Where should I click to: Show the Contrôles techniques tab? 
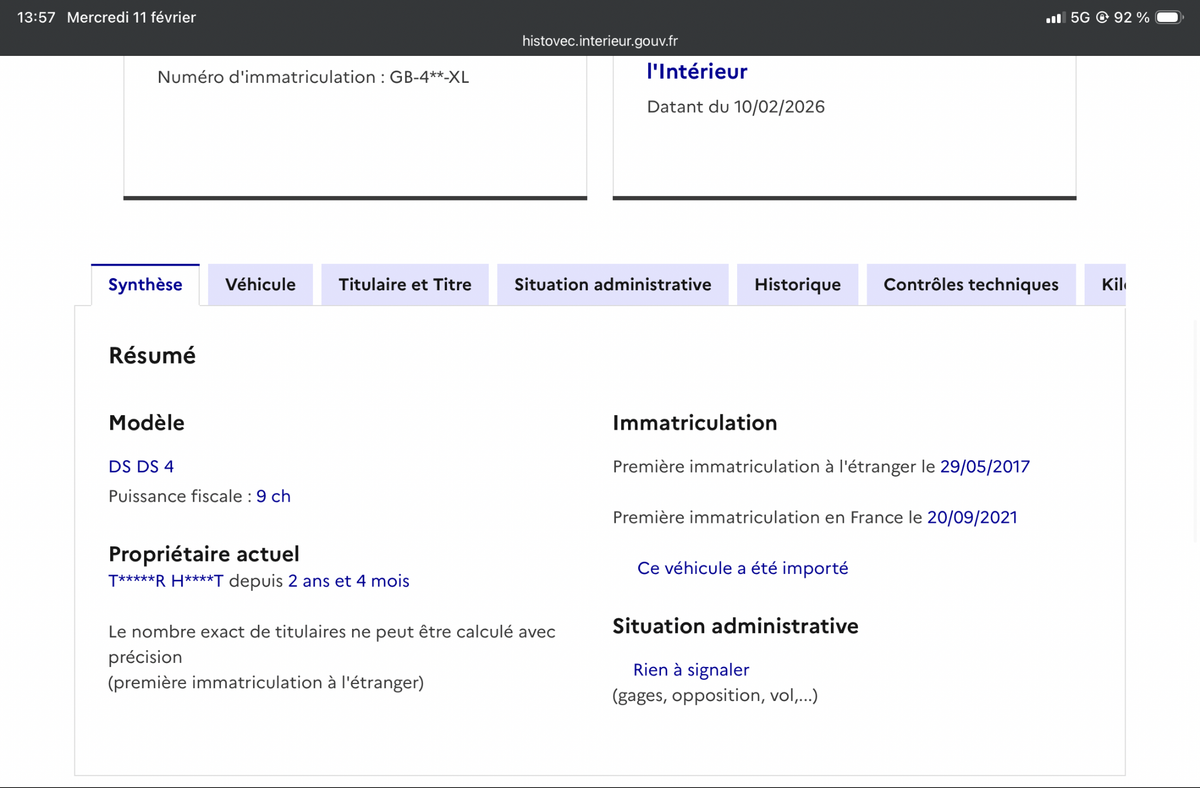tap(970, 285)
